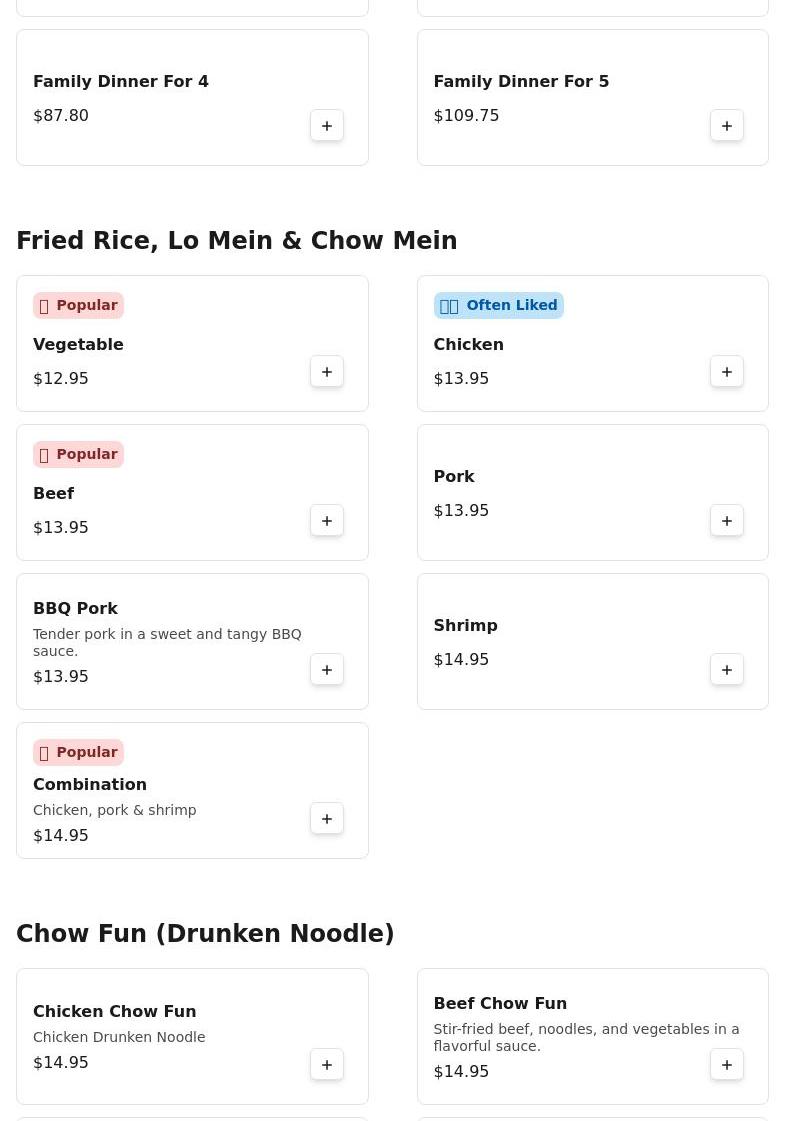The image size is (785, 1121).
Task: Add Chicken Chow Fun to order
Action: (327, 1065)
